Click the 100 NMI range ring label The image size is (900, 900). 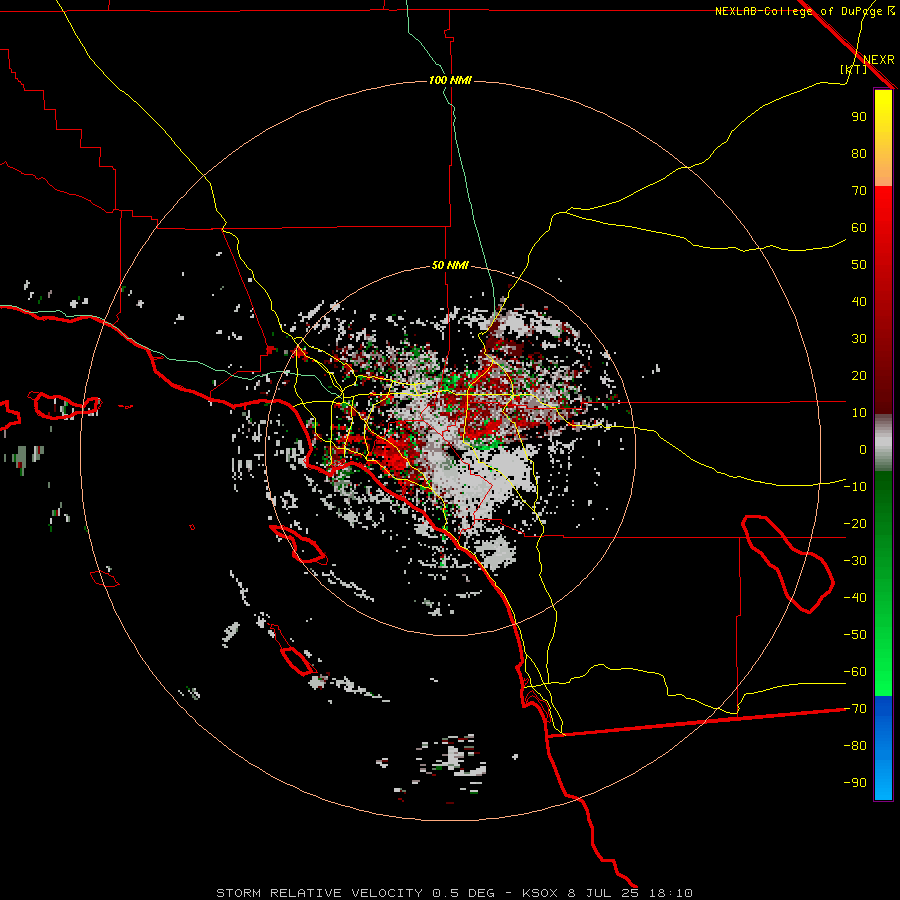point(451,80)
